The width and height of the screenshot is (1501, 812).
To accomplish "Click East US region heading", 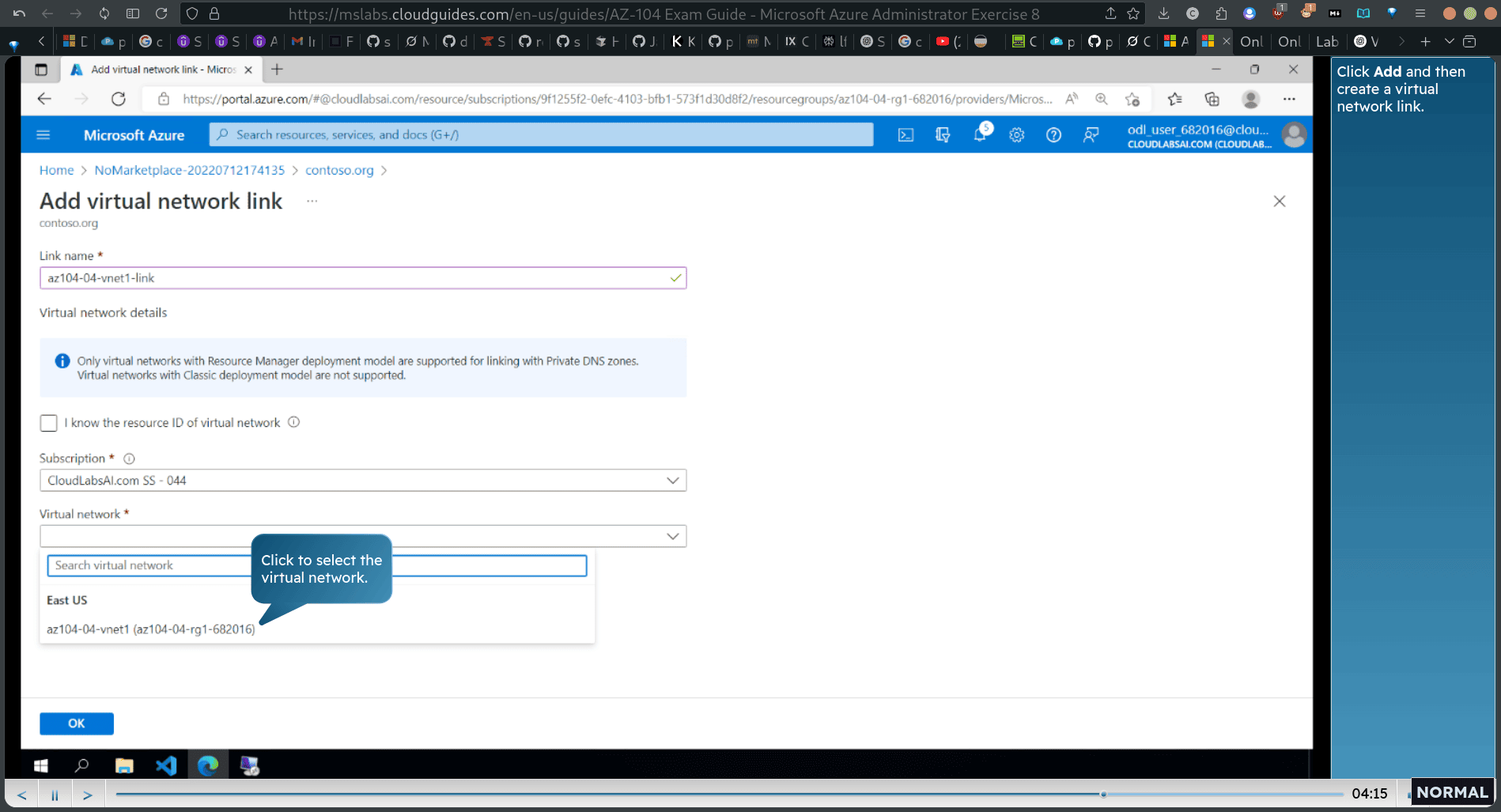I will click(x=67, y=600).
